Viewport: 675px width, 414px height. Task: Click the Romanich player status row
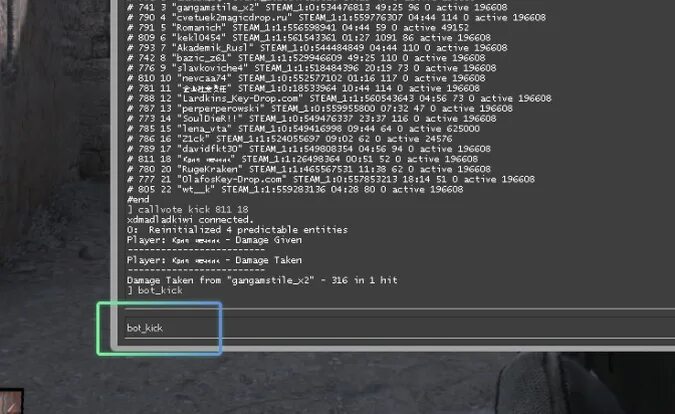click(298, 28)
